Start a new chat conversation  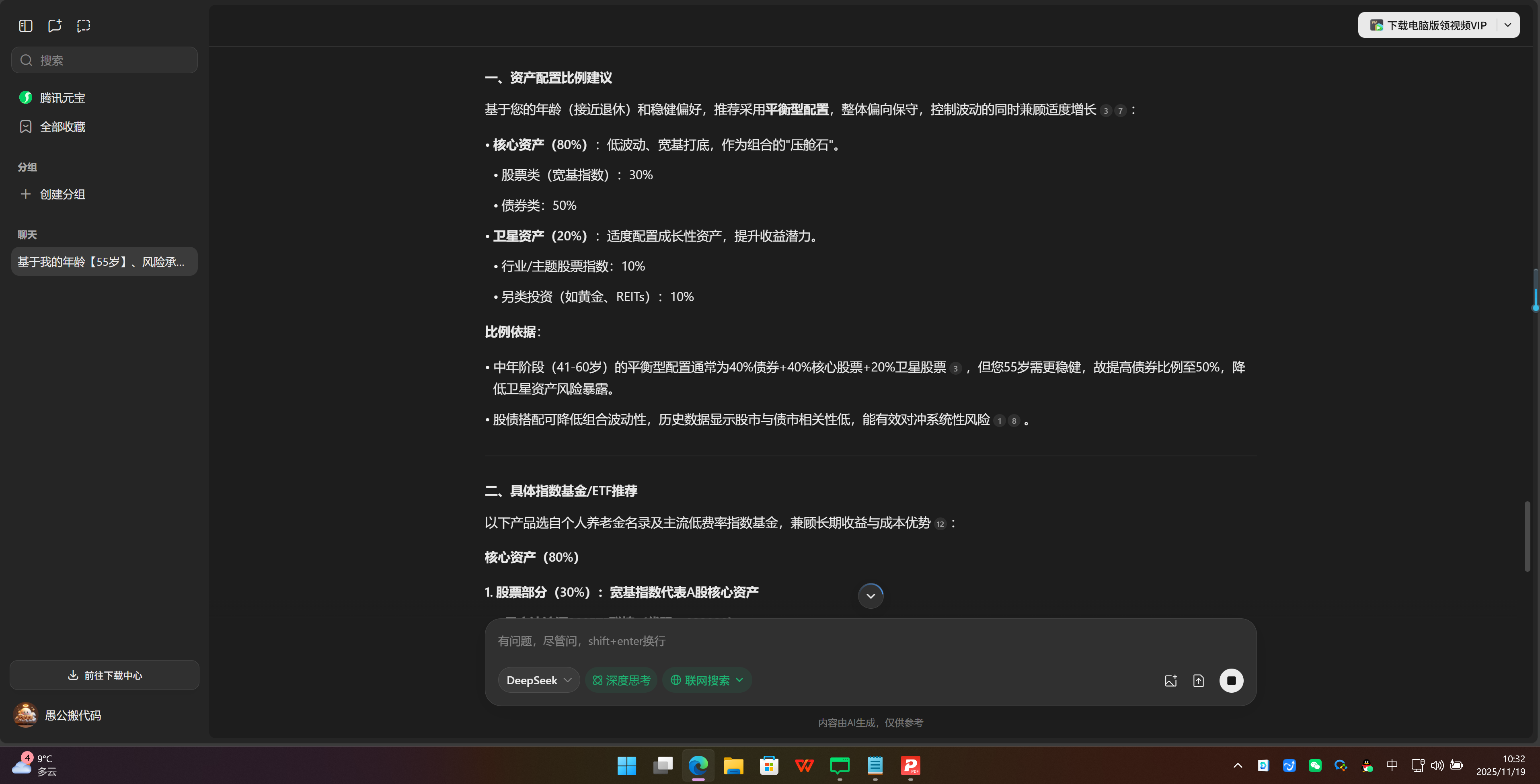pos(54,26)
